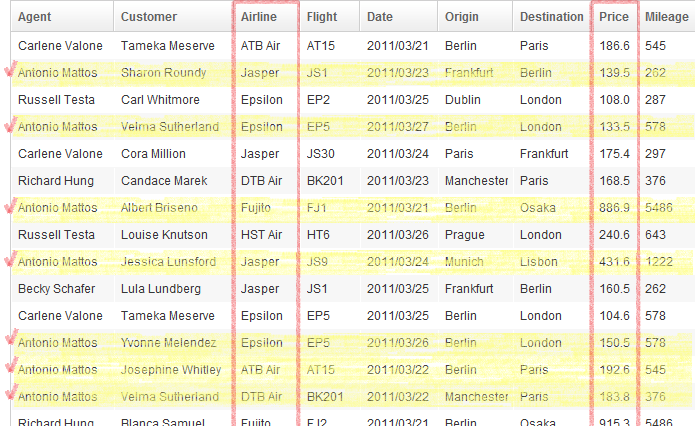Click red checkmark beside Yvonne Melendez row

[x=11, y=337]
